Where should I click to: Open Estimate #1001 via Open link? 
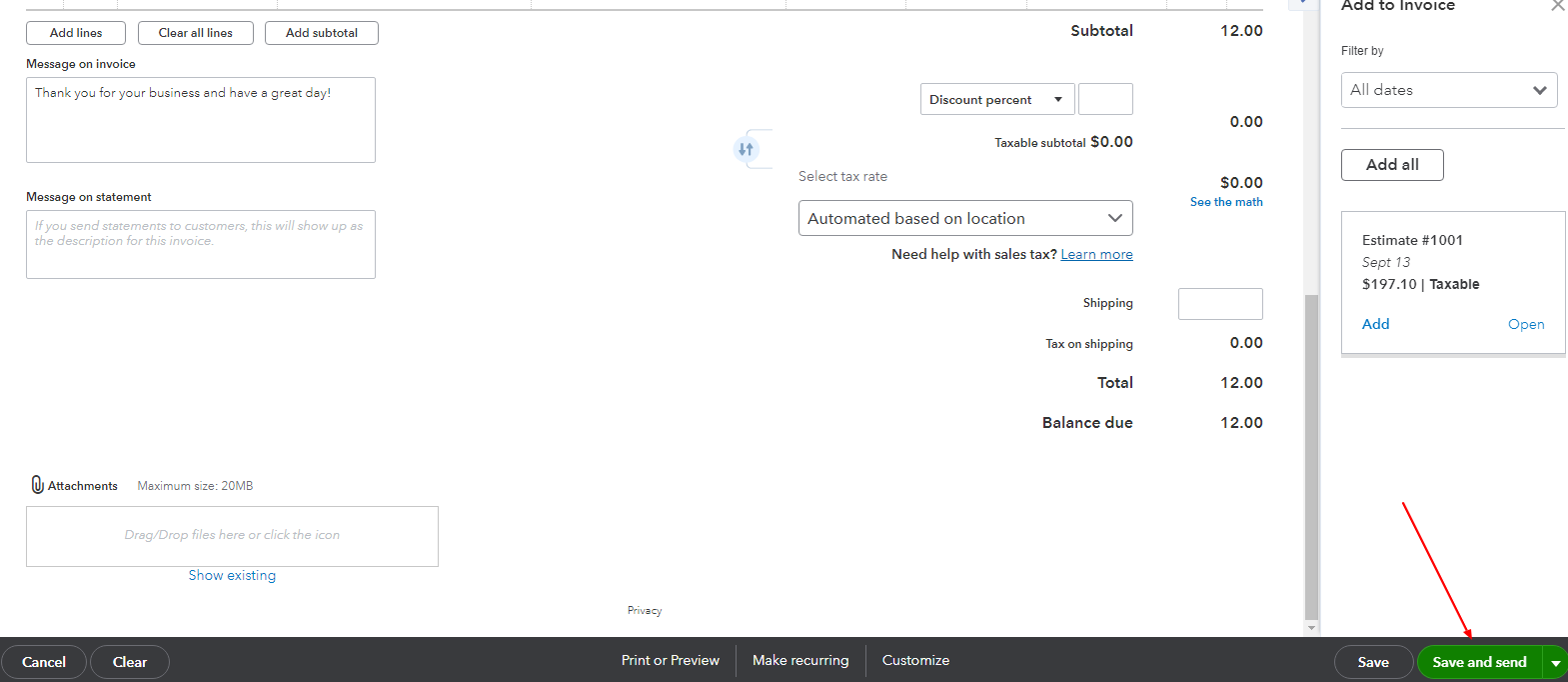(1525, 324)
